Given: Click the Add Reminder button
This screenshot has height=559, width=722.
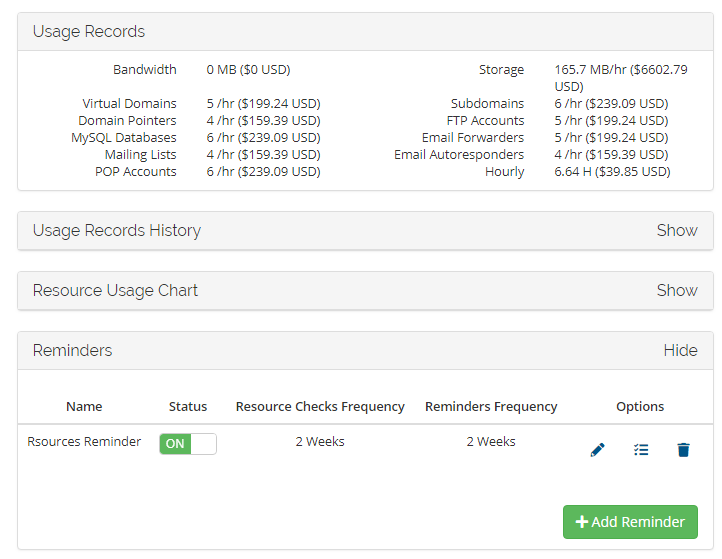Looking at the screenshot, I should pyautogui.click(x=630, y=522).
